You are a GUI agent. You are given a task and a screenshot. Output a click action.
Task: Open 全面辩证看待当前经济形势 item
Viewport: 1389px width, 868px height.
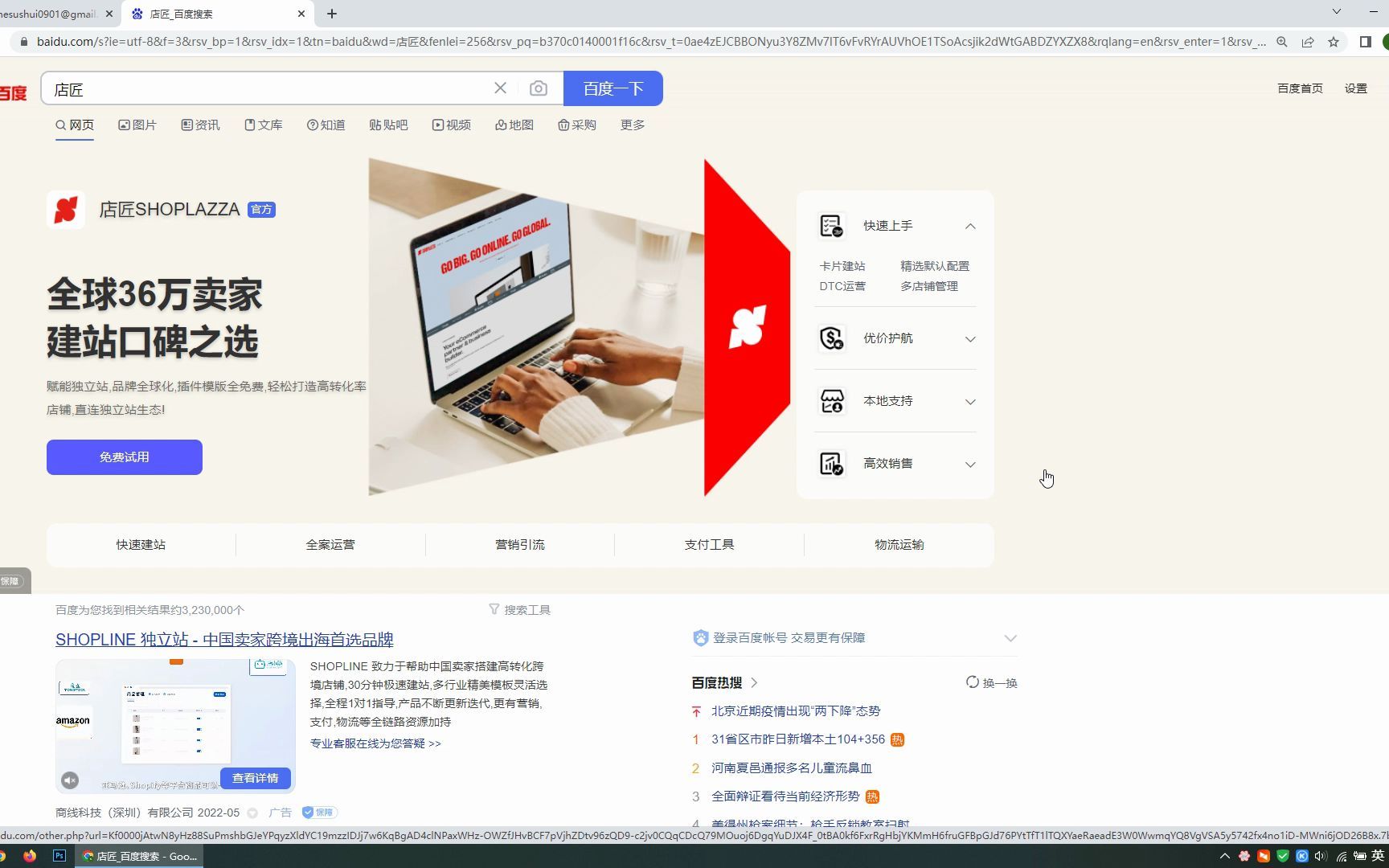[x=785, y=796]
